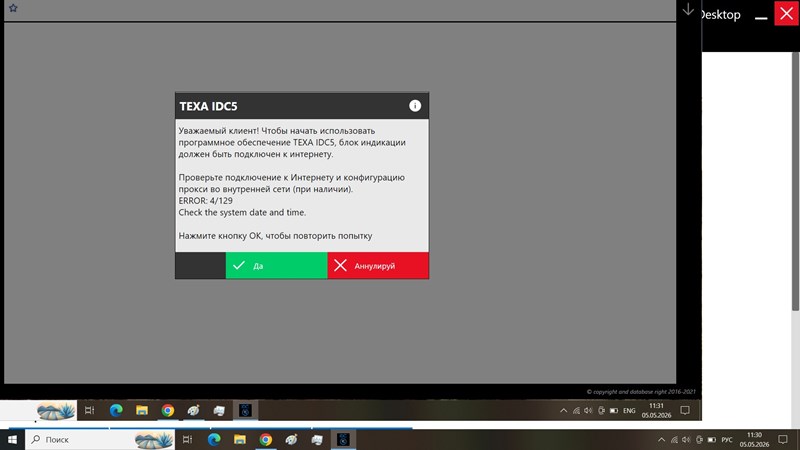Launch Microsoft Edge from the host taskbar with Start
The height and width of the screenshot is (450, 800).
(214, 439)
